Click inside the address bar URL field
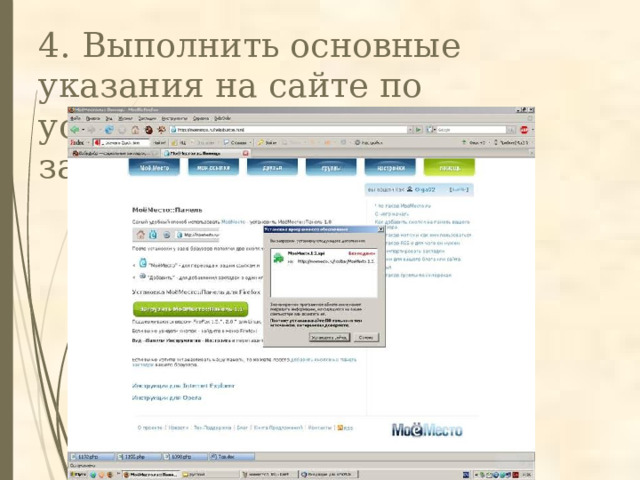 [289, 130]
